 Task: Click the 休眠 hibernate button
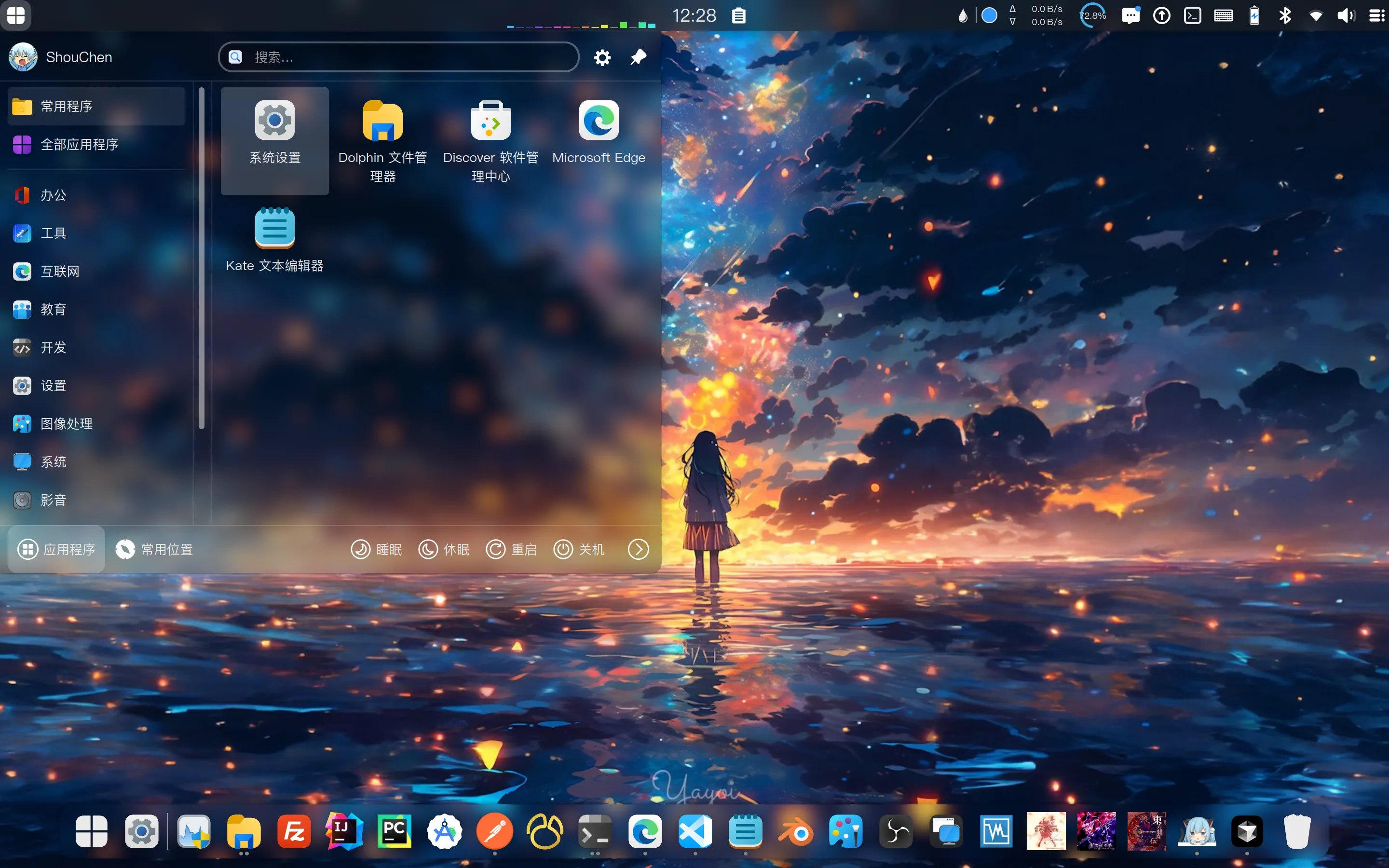(x=444, y=549)
